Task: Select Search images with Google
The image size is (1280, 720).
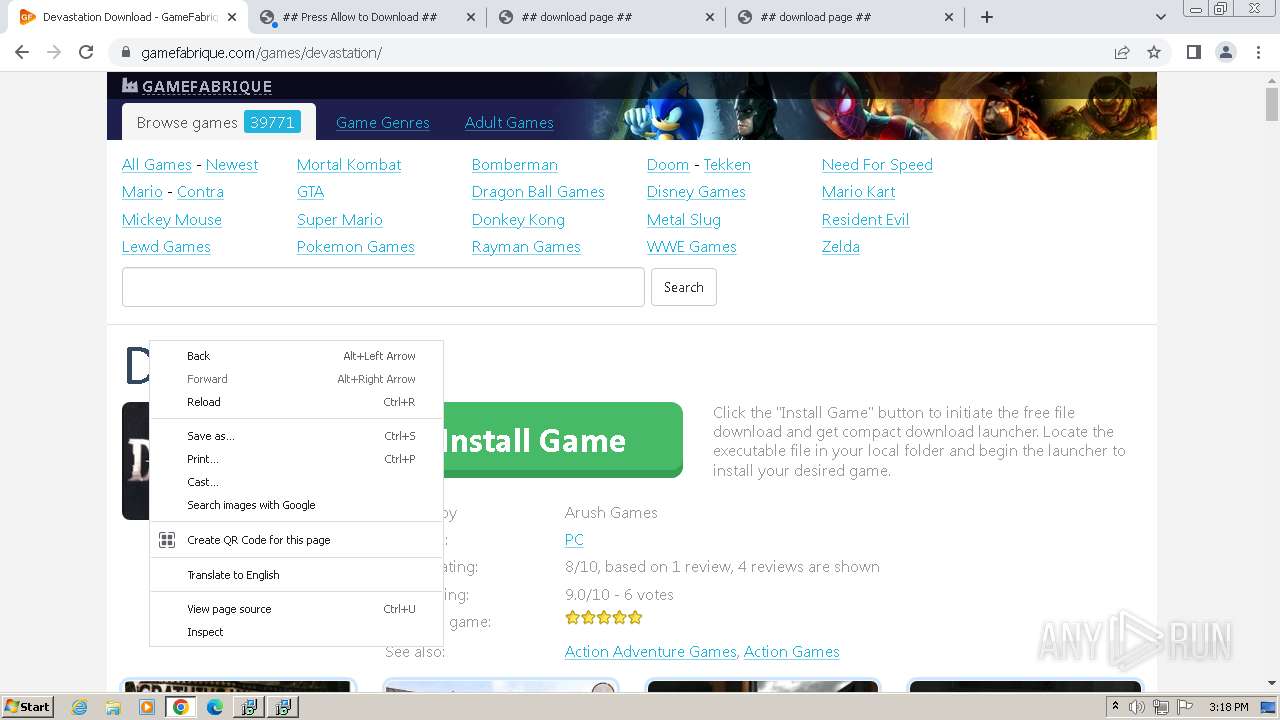Action: (x=296, y=505)
